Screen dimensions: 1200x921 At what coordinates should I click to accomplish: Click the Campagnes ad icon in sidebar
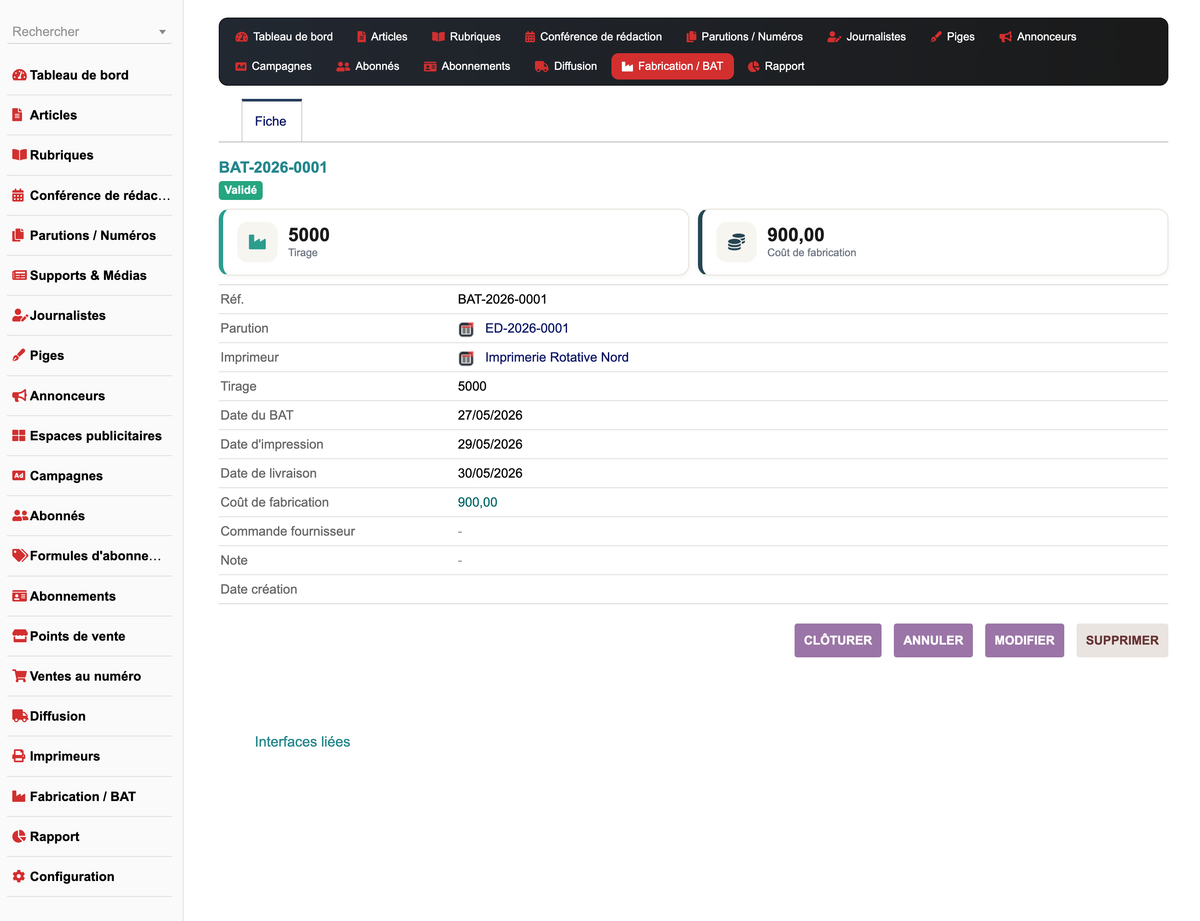pyautogui.click(x=18, y=476)
